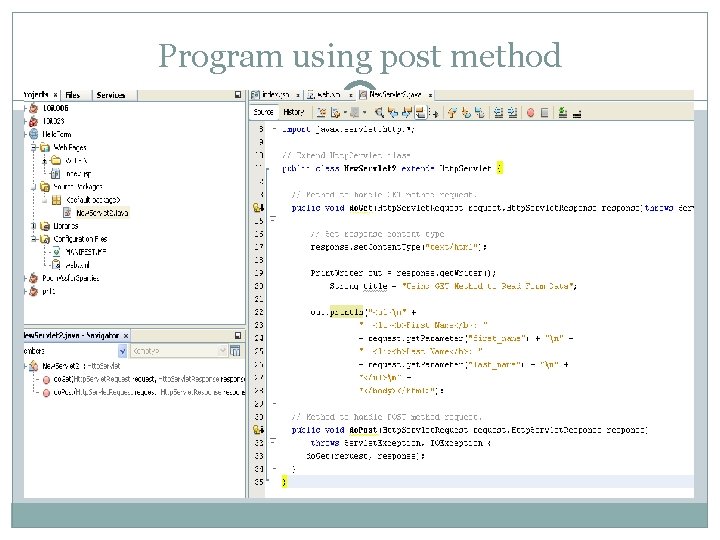Select doPost method in Navigator

(x=143, y=393)
